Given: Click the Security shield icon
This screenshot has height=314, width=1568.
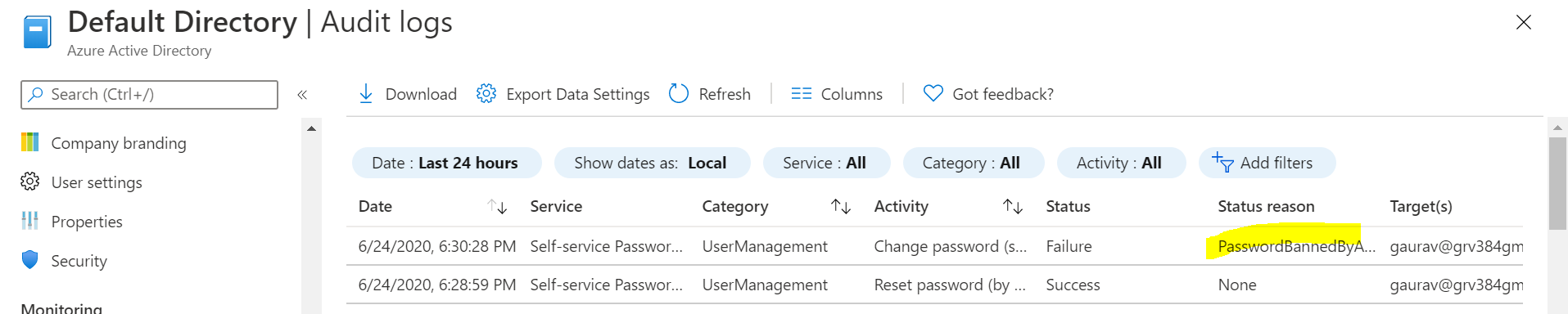Looking at the screenshot, I should click(30, 260).
